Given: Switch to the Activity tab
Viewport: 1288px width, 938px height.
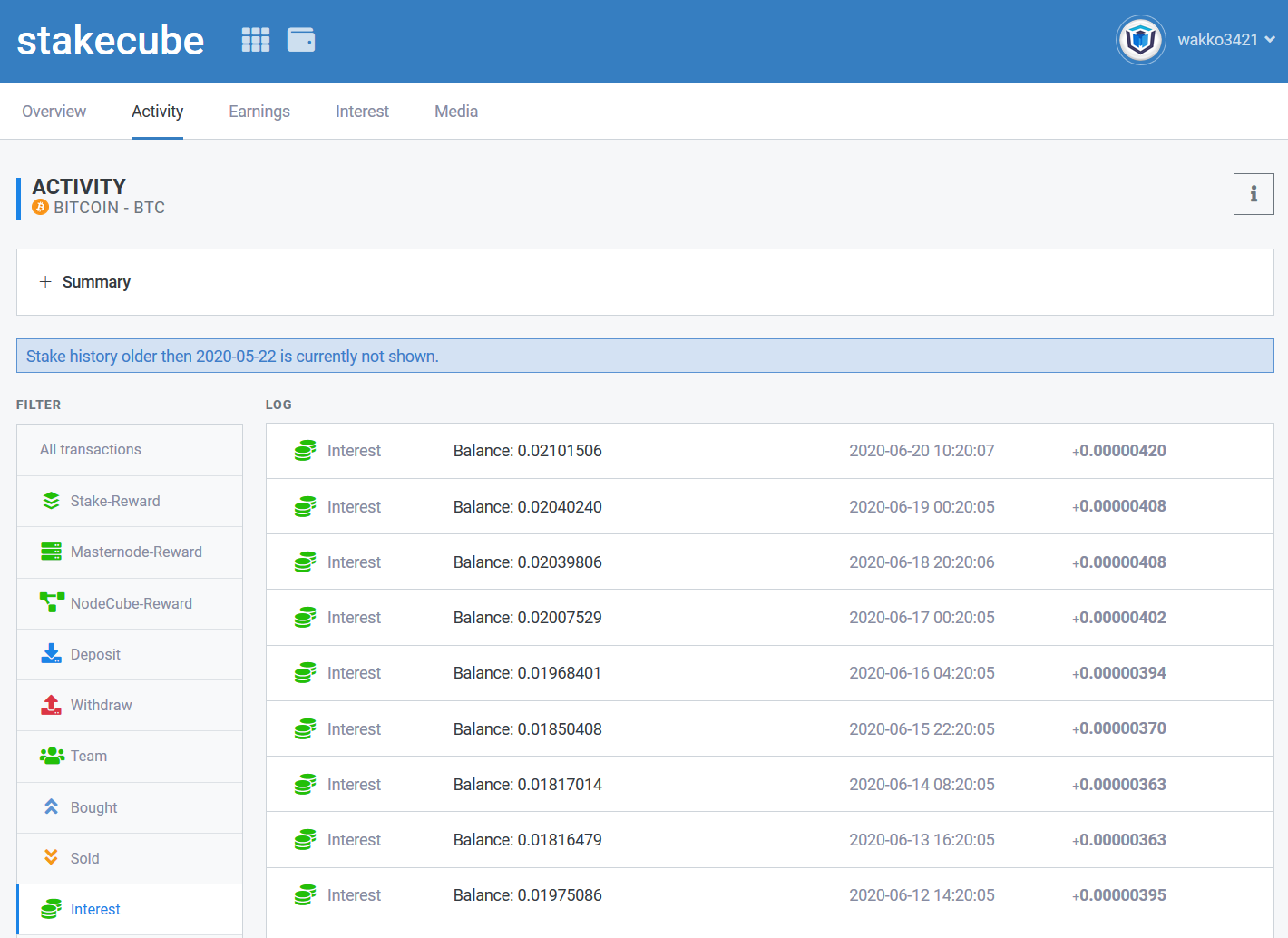Looking at the screenshot, I should coord(158,112).
